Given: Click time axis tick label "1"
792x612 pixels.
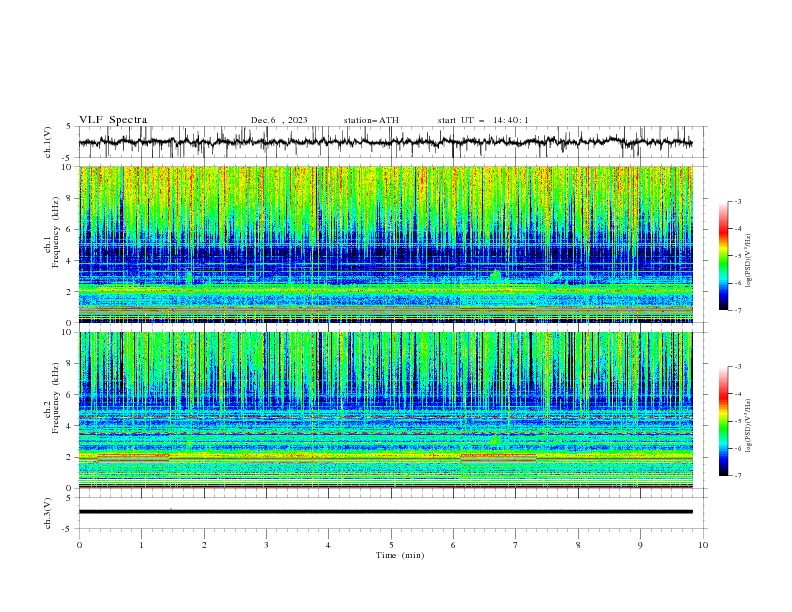Looking at the screenshot, I should [141, 545].
